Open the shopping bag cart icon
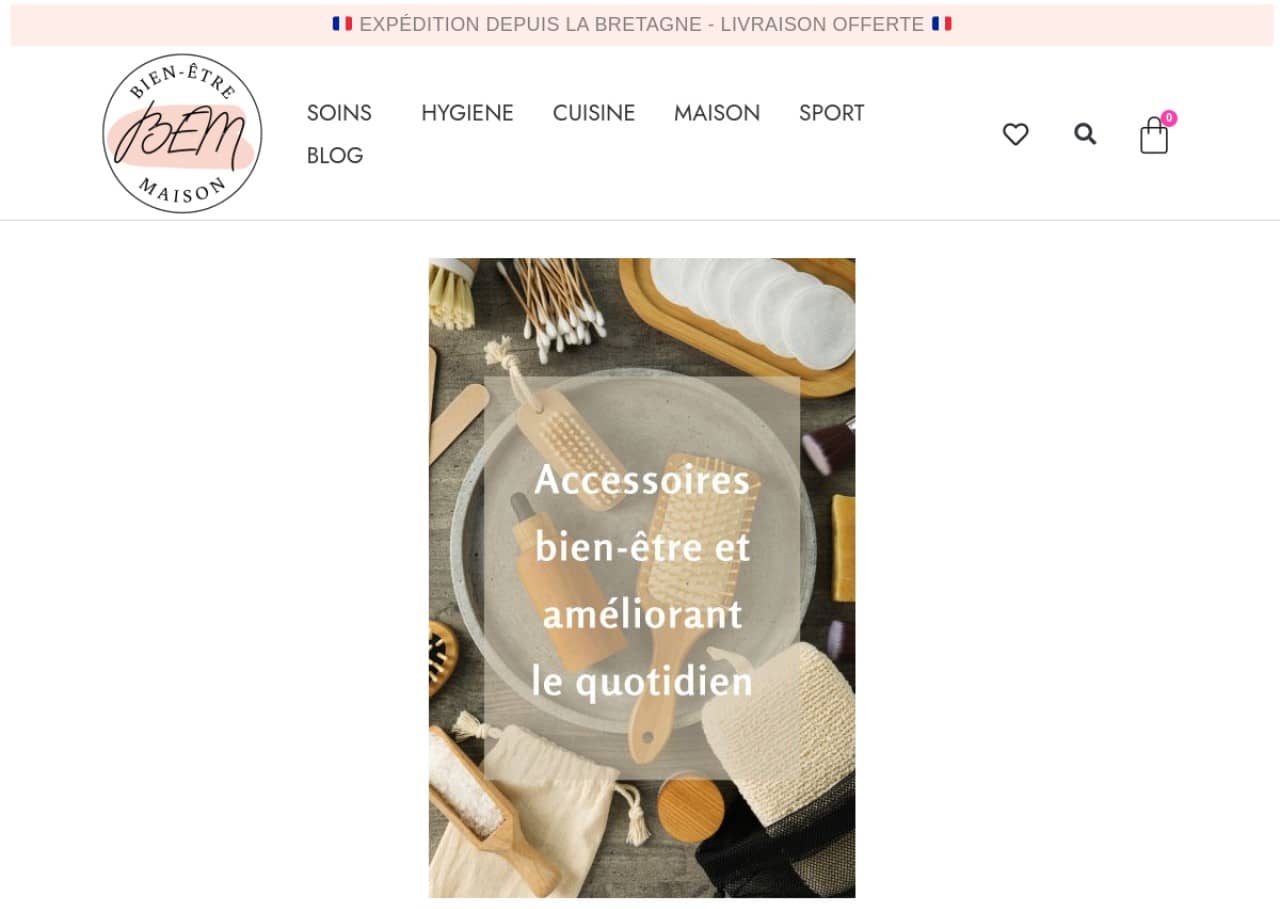Image resolution: width=1280 pixels, height=909 pixels. [x=1154, y=135]
